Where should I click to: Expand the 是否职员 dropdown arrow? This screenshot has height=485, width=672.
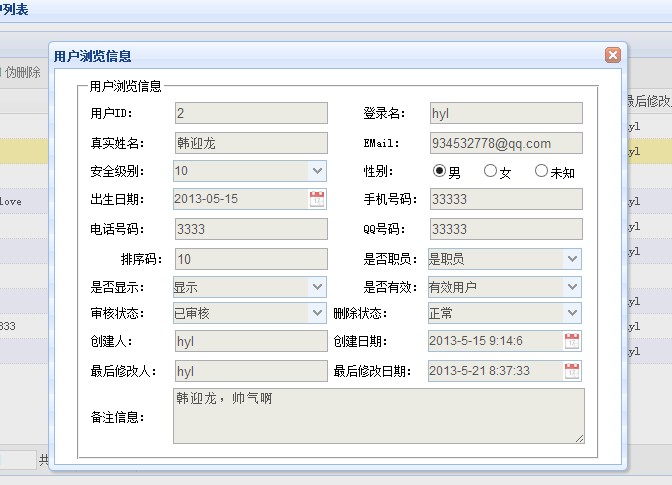572,259
